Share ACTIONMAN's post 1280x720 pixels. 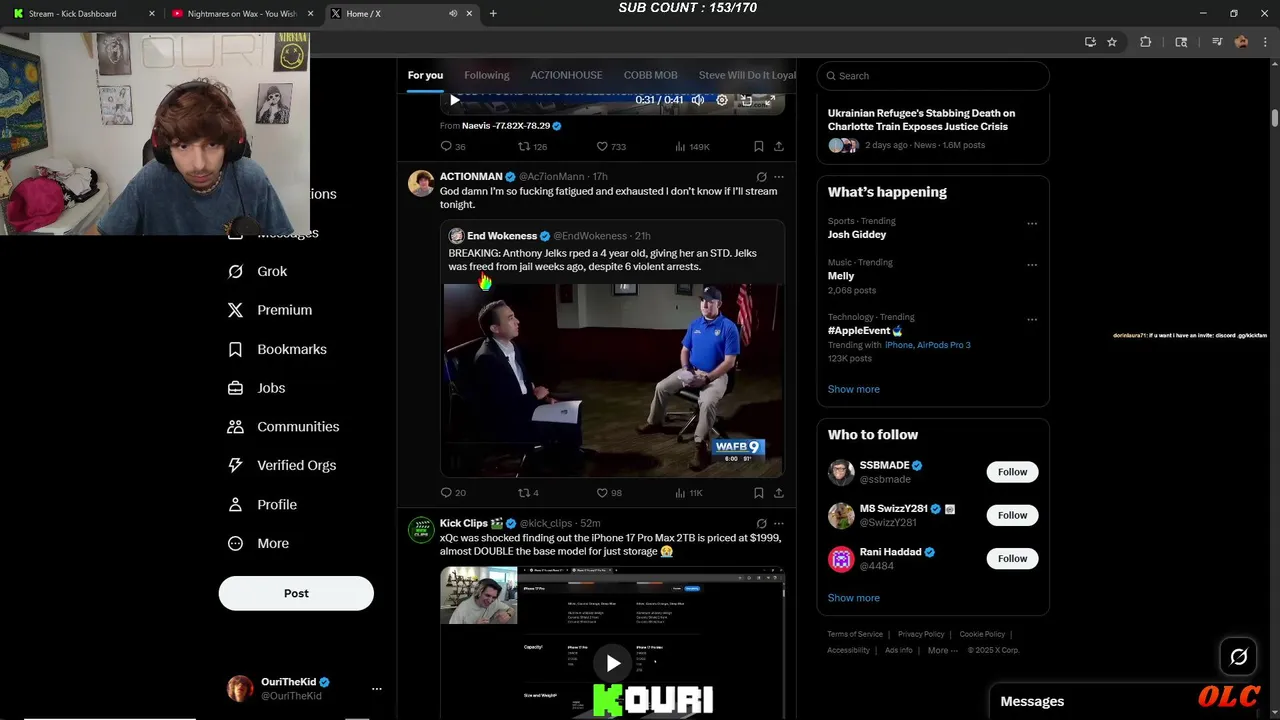coord(779,492)
